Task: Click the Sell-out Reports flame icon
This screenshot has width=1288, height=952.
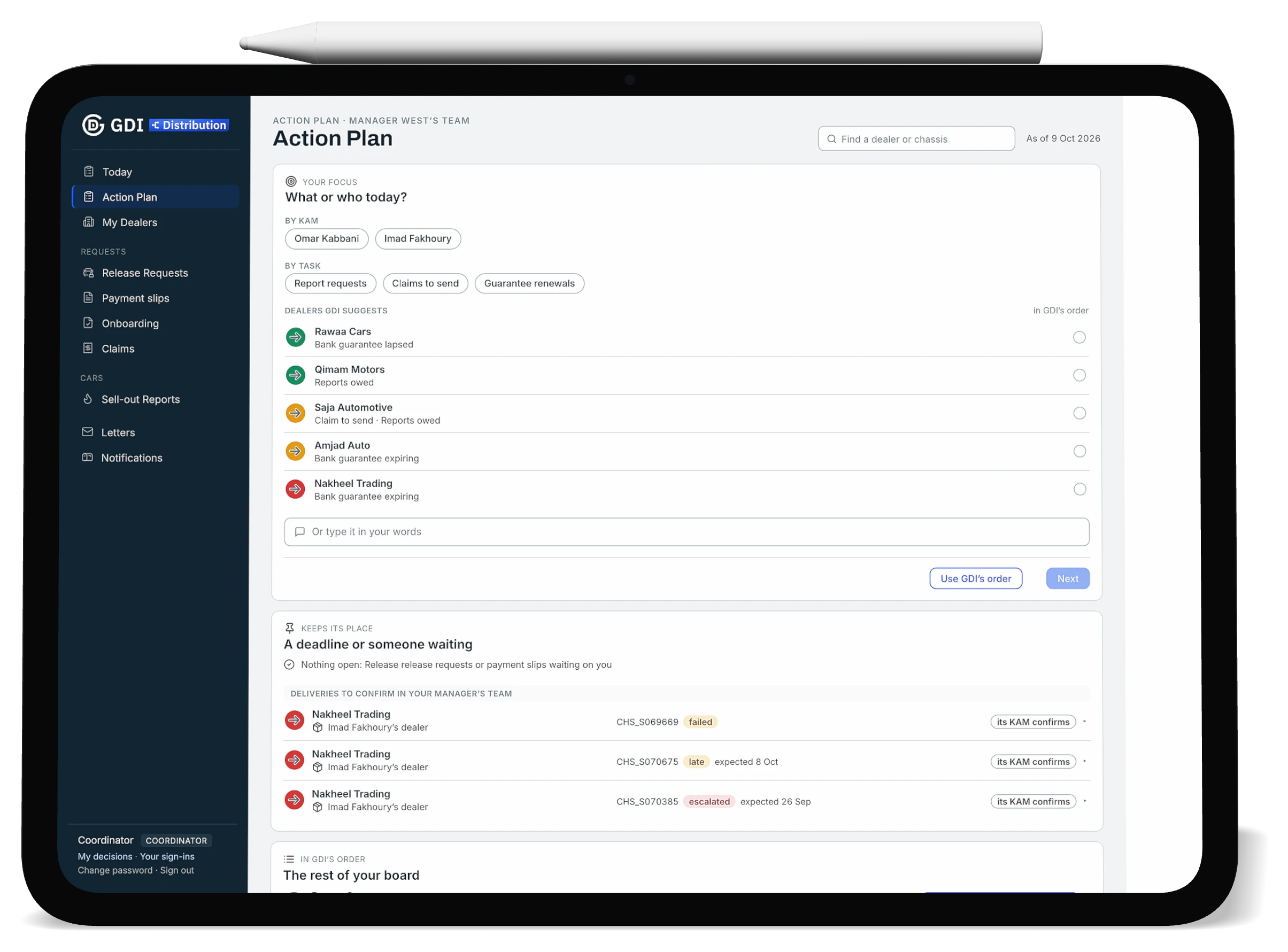Action: point(88,400)
